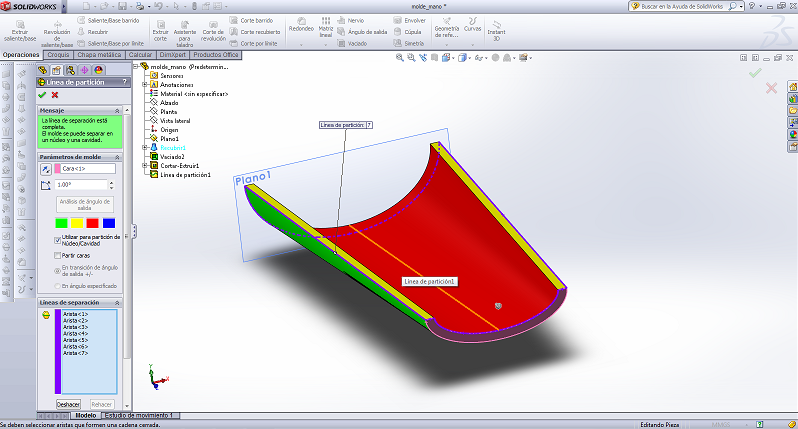Click the New document icon
The image size is (798, 429).
[86, 7]
